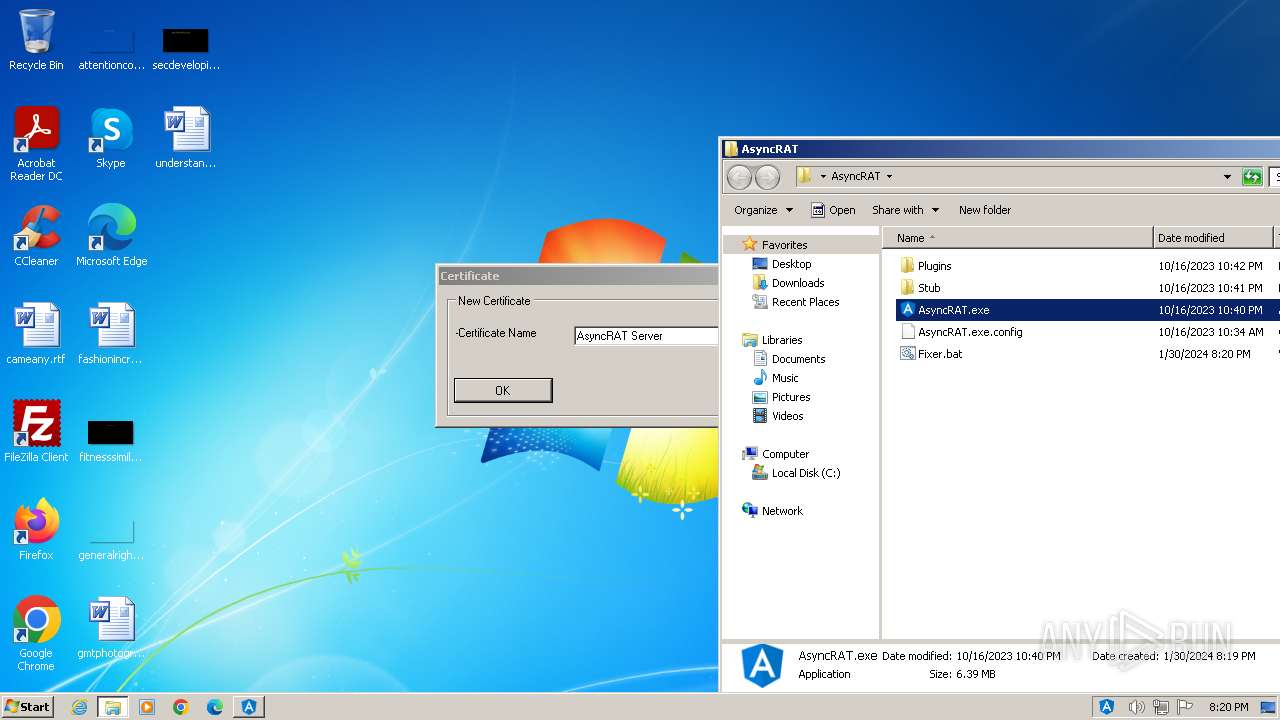
Task: Launch Skype from desktop
Action: pyautogui.click(x=111, y=138)
